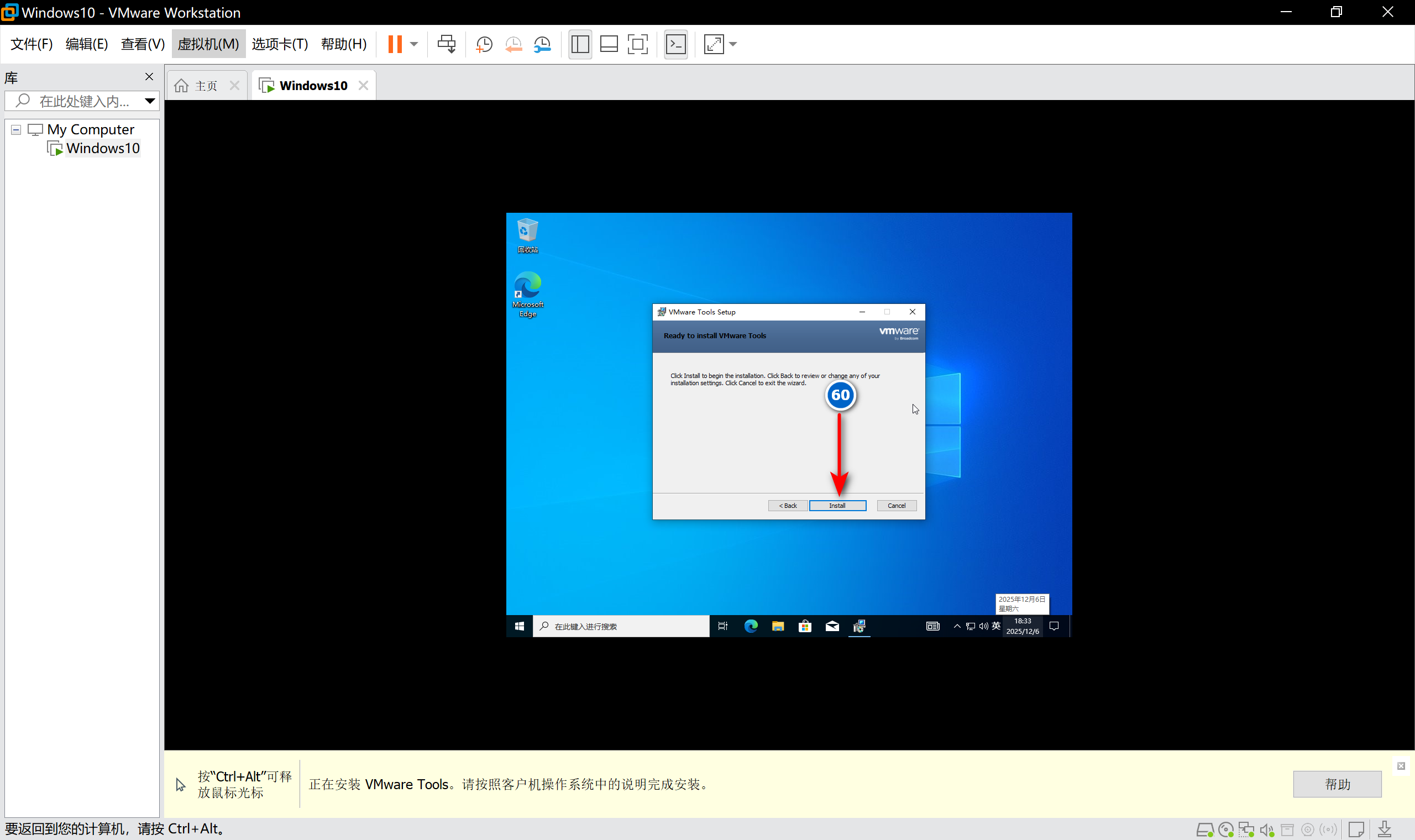The image size is (1415, 840).
Task: Open the power options dropdown arrow
Action: [415, 44]
